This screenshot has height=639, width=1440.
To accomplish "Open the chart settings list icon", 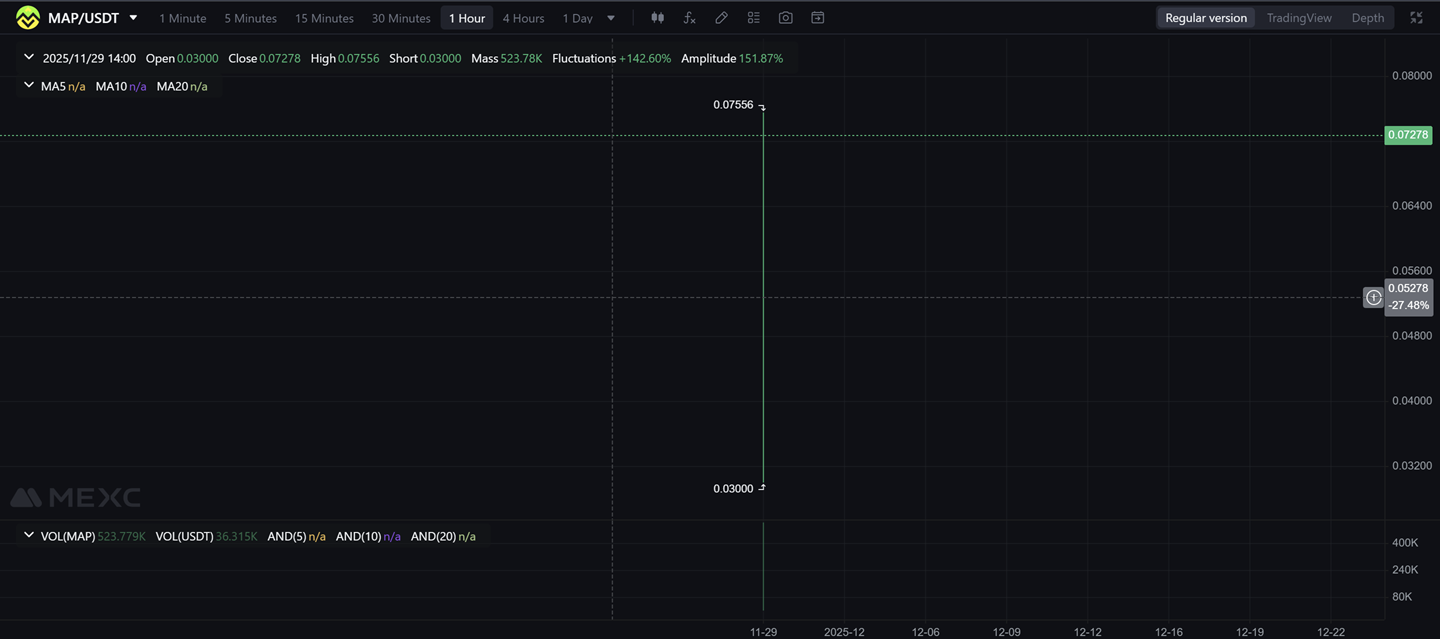I will [753, 18].
